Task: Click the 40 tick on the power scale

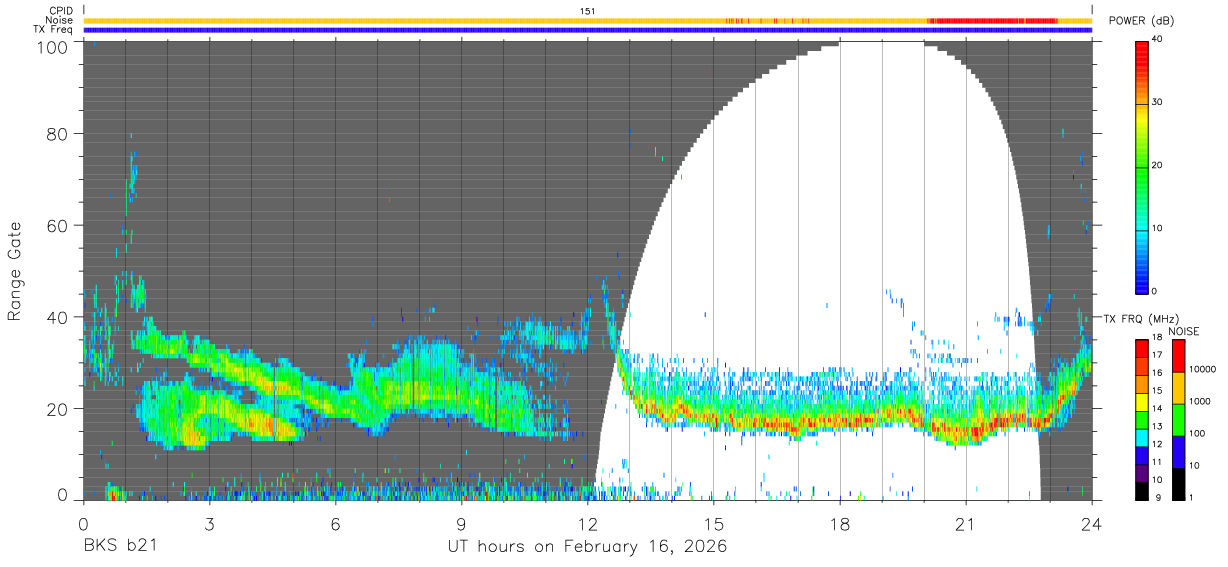Action: tap(1158, 40)
